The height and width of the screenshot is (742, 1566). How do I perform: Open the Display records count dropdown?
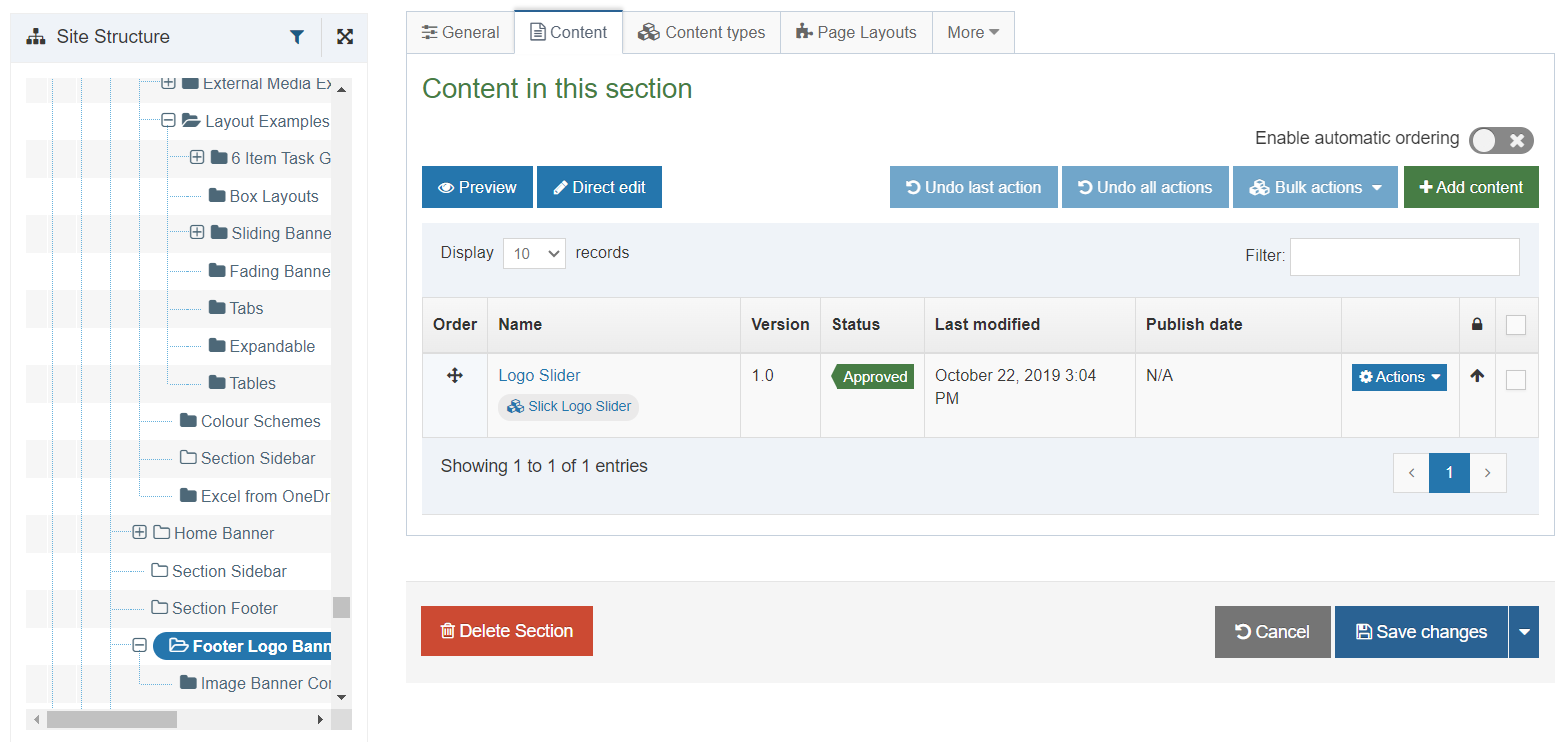[534, 254]
